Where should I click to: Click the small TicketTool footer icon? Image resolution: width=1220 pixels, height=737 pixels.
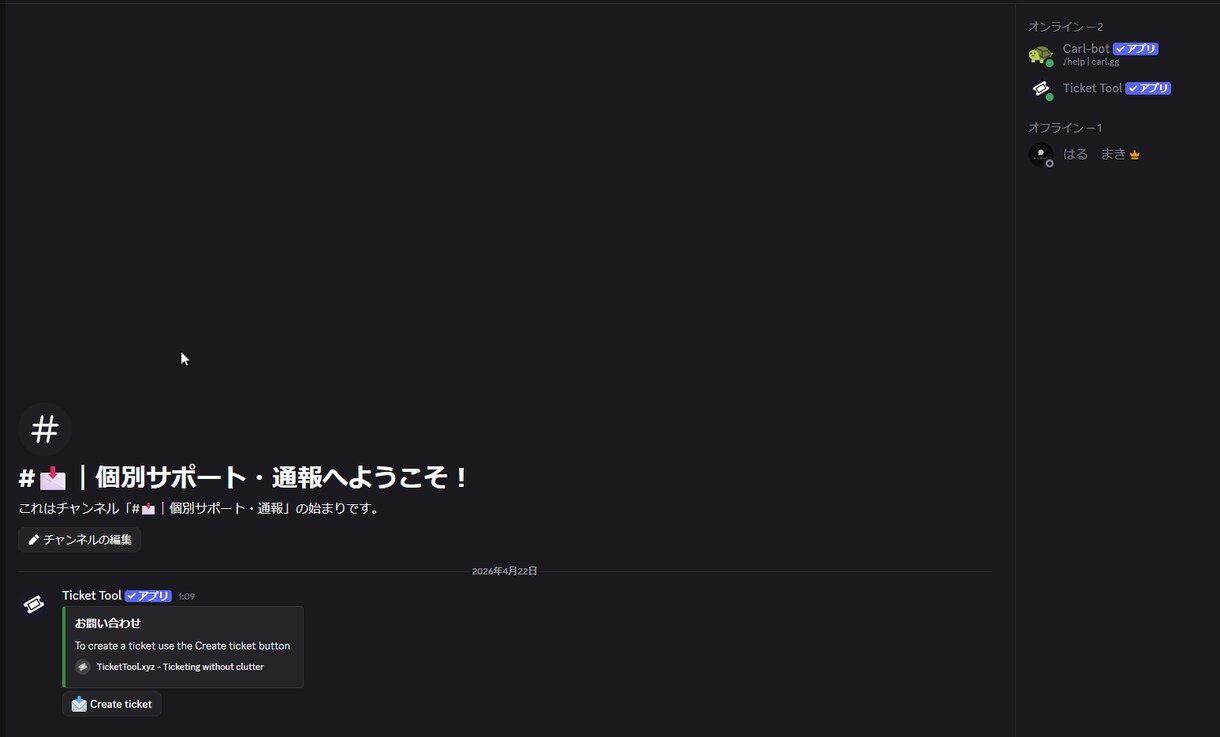click(83, 667)
